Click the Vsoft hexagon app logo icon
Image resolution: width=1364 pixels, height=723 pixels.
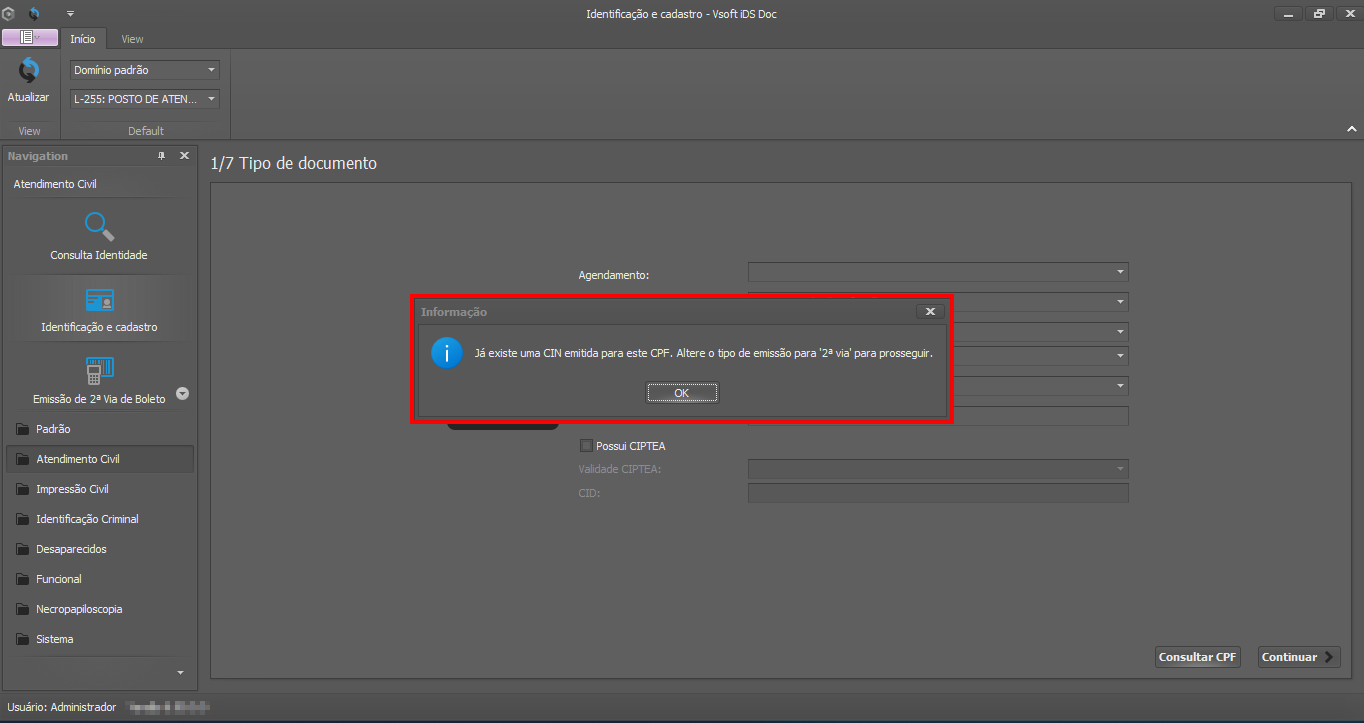9,13
